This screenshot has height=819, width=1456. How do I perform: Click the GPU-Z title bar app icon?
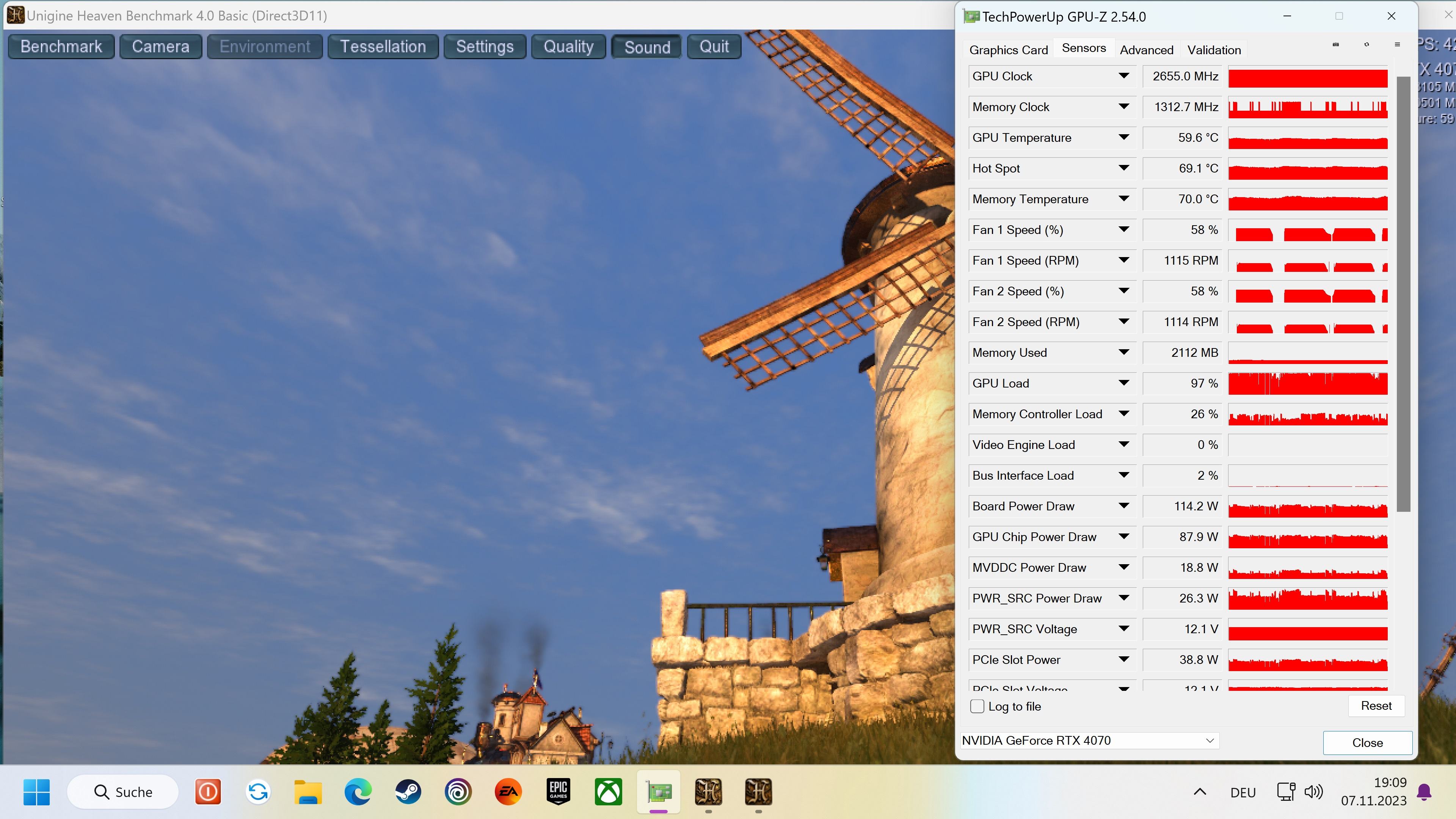pos(971,16)
